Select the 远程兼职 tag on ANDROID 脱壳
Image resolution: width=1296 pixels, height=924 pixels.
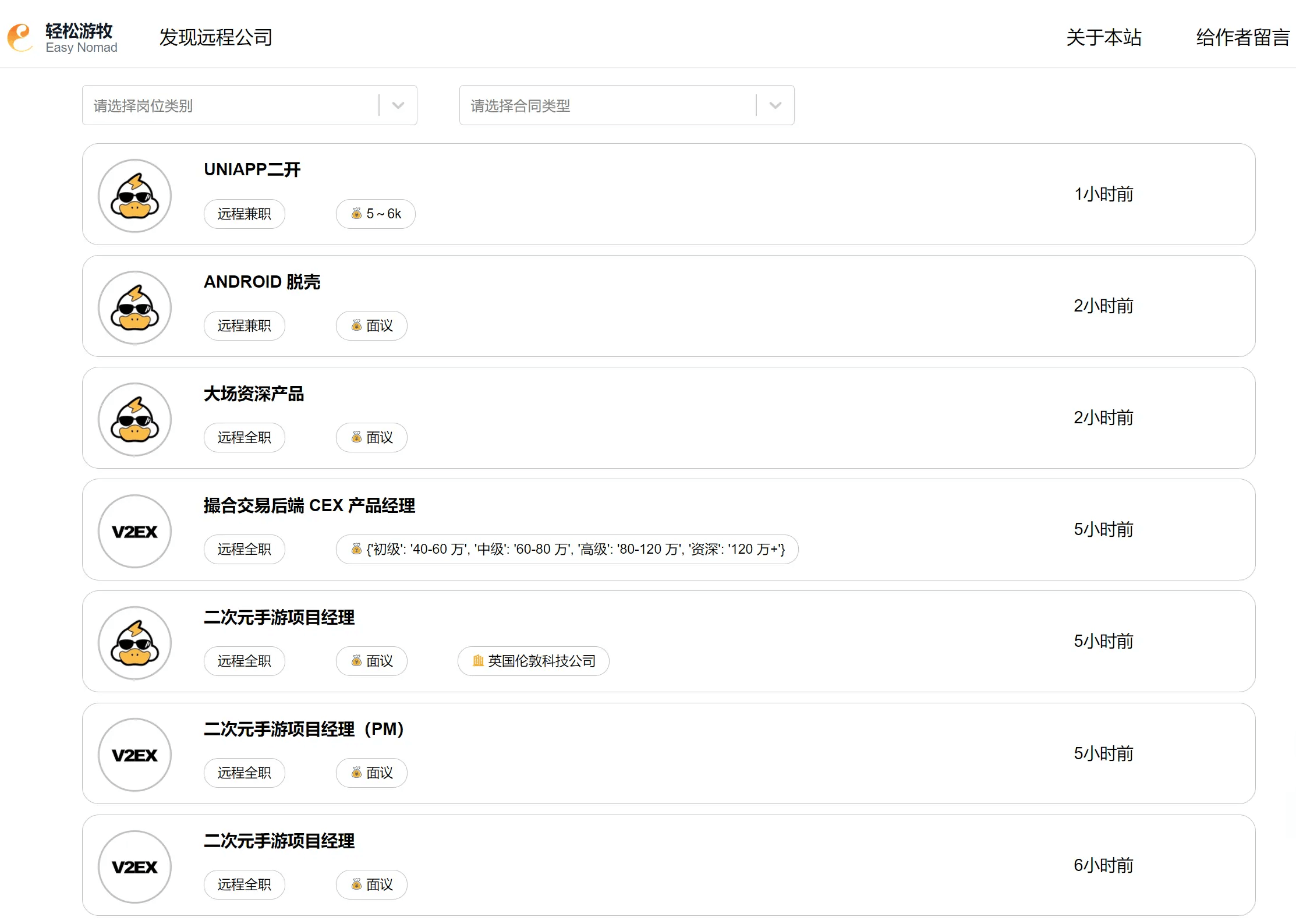coord(244,325)
